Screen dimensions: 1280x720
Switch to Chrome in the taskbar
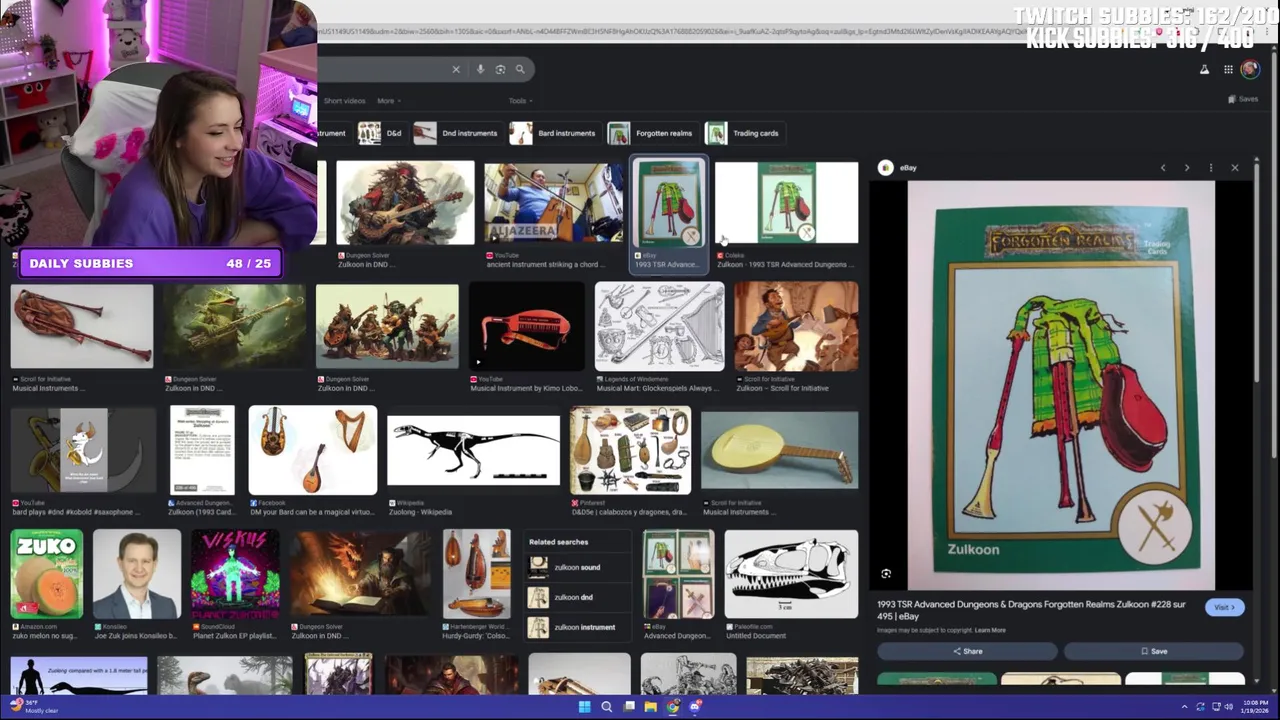click(x=673, y=707)
